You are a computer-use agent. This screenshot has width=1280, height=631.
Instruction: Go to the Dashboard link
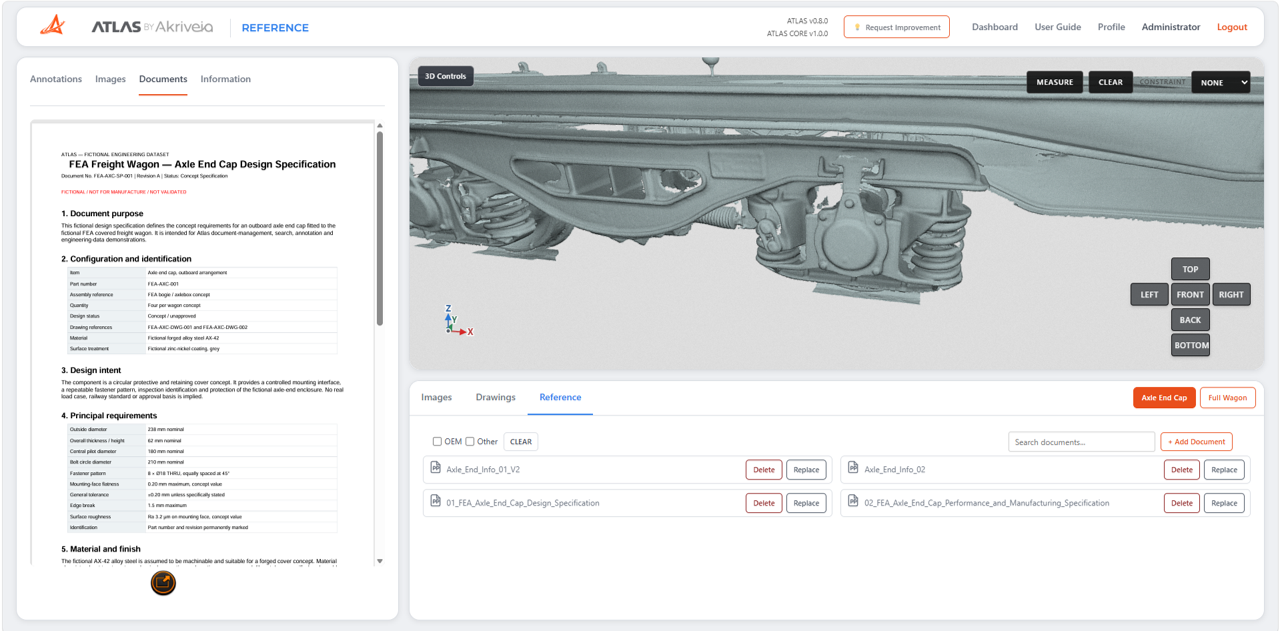point(995,27)
